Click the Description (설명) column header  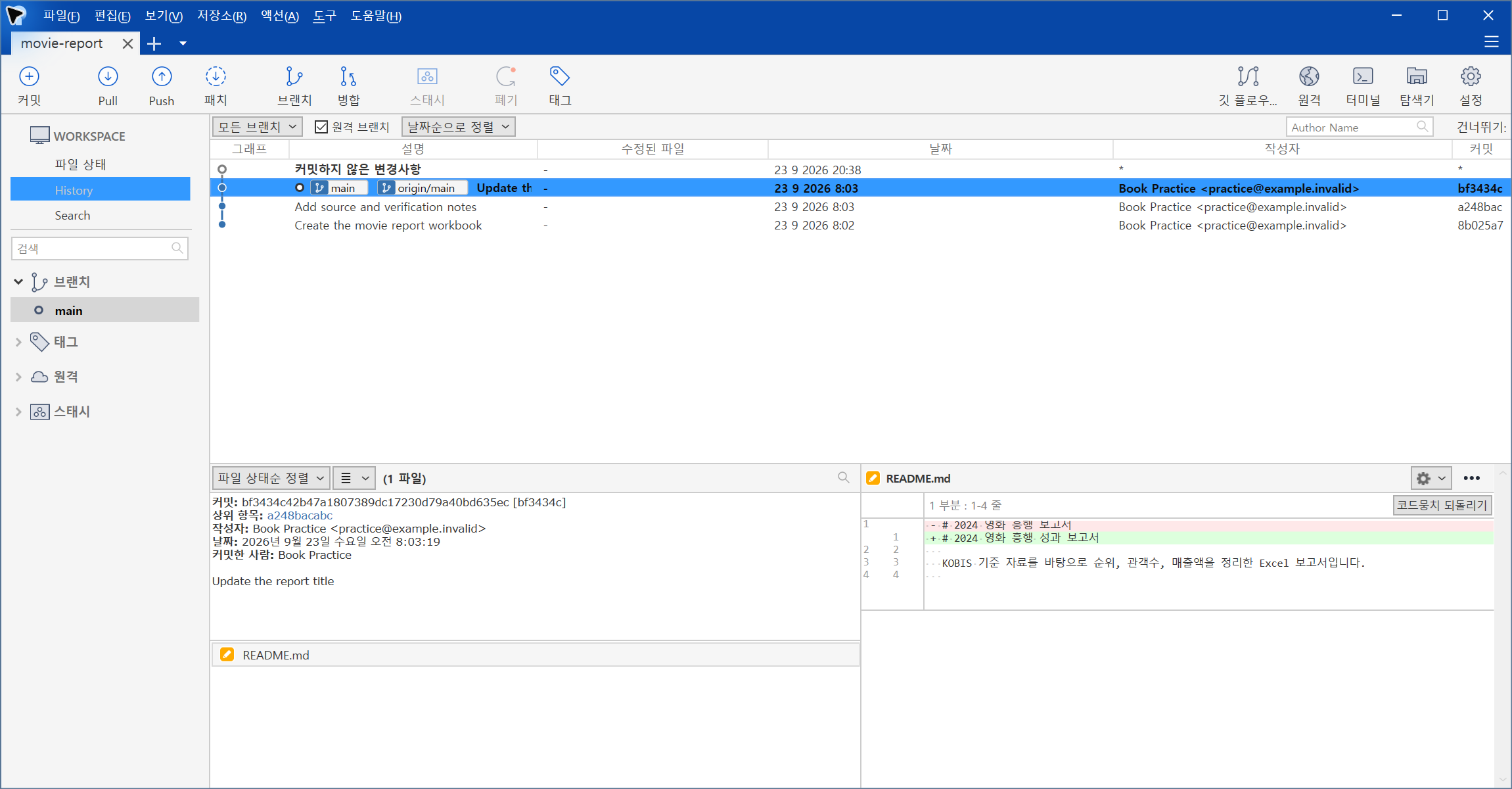pyautogui.click(x=413, y=149)
